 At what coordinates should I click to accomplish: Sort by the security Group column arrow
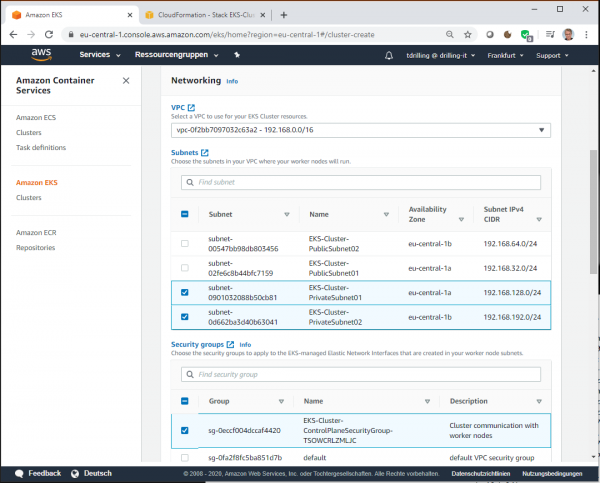point(281,401)
